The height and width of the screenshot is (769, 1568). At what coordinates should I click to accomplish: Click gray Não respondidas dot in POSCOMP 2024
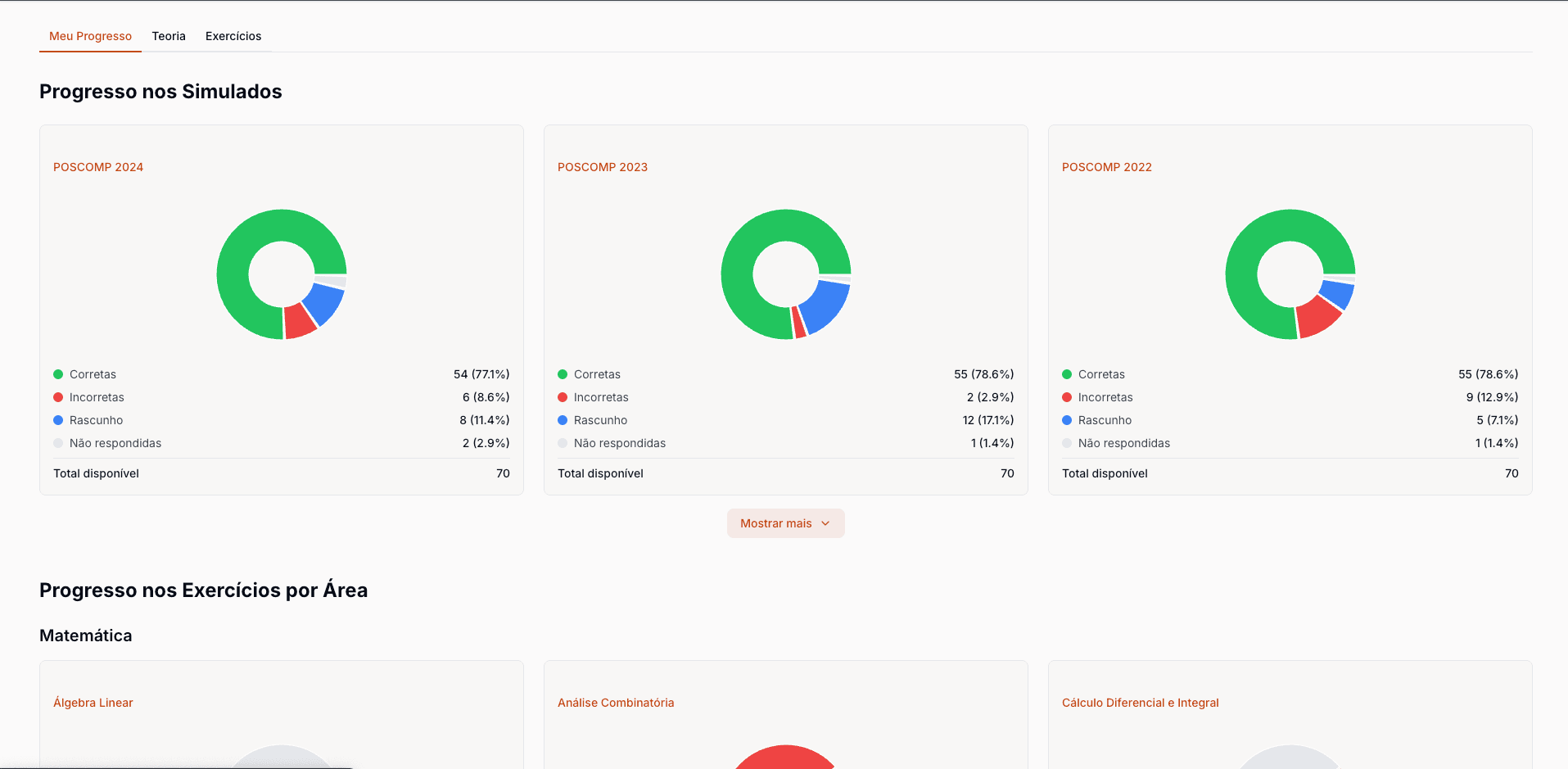(58, 443)
